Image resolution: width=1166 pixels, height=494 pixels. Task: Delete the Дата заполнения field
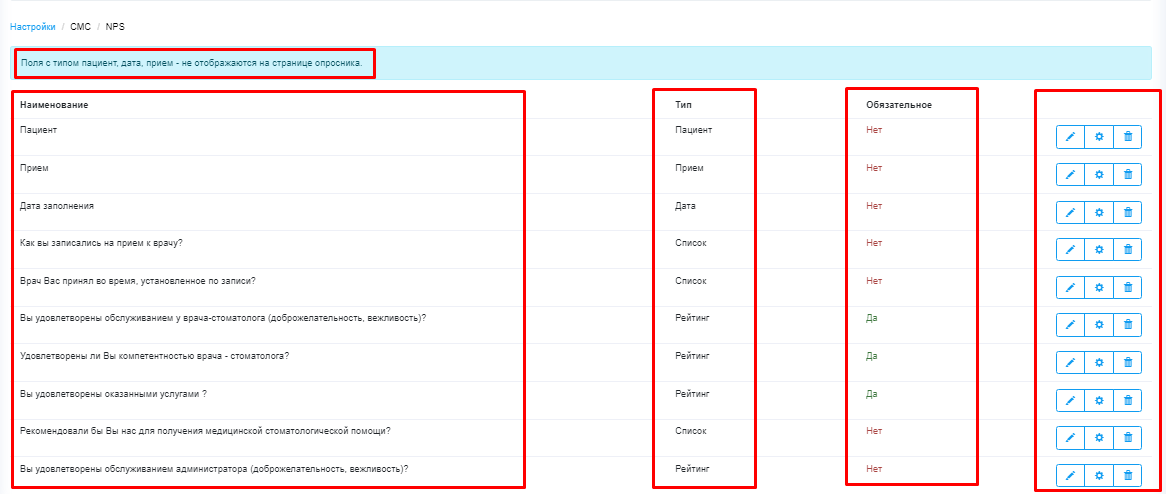click(1127, 212)
